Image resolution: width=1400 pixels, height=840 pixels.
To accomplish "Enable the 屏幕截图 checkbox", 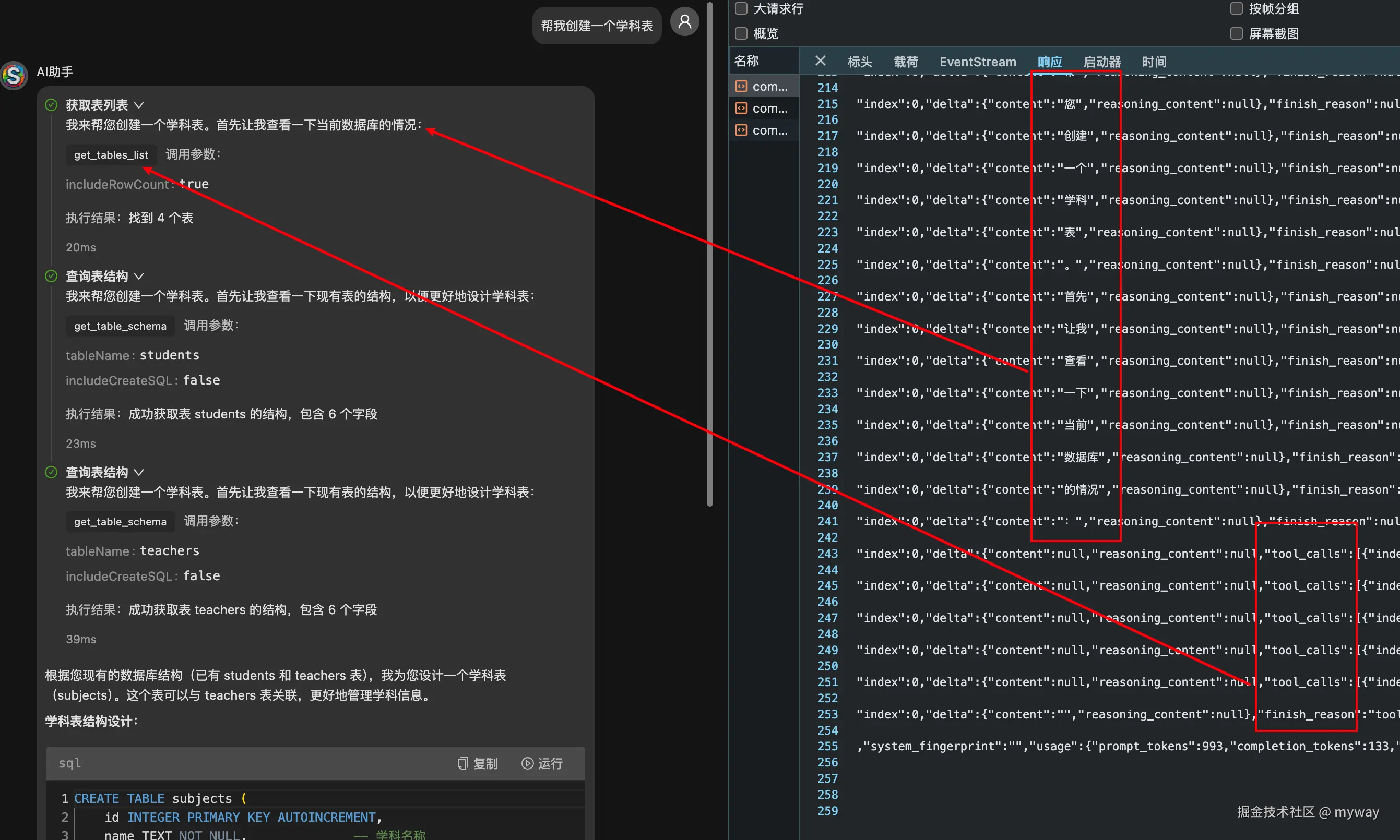I will click(x=1236, y=33).
